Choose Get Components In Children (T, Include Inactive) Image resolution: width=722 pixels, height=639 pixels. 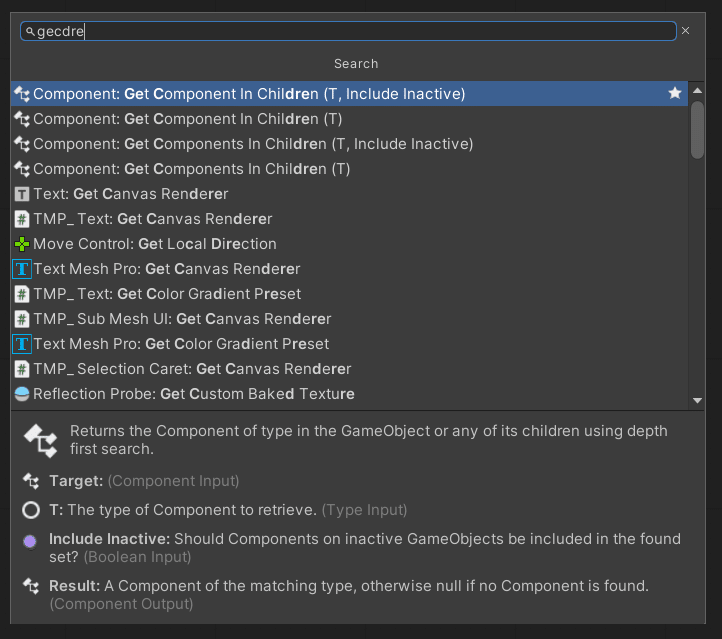point(253,144)
